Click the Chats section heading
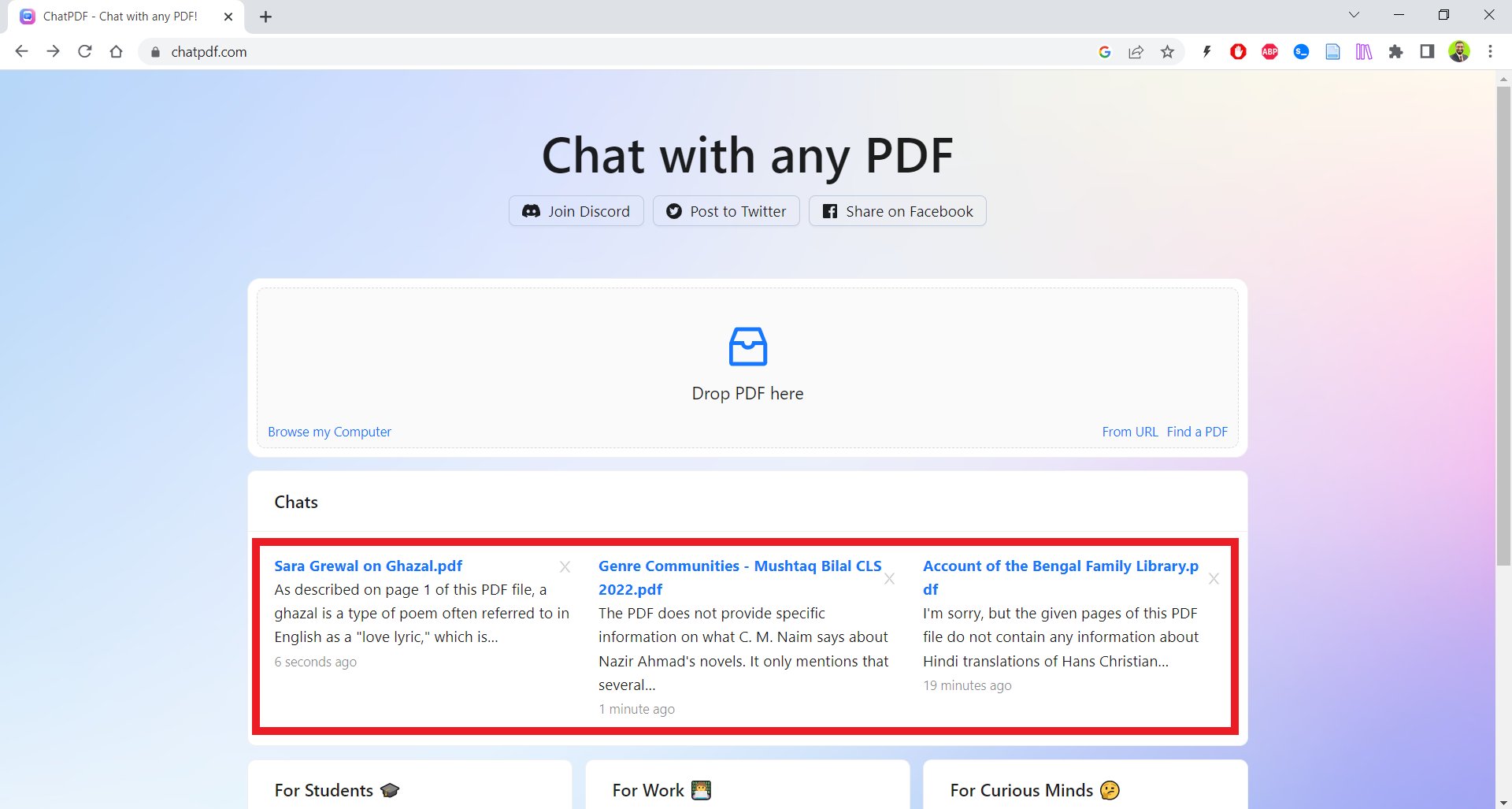Screen dimensions: 1512x809 point(296,502)
